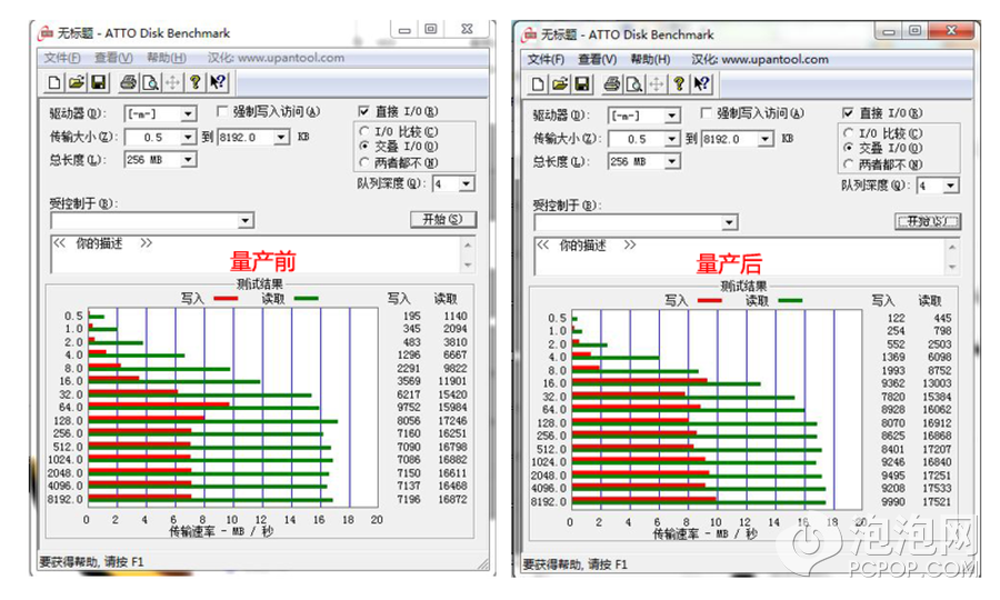This screenshot has width=1000, height=600.
Task: Click read value 1140 in left window
Action: pos(455,316)
